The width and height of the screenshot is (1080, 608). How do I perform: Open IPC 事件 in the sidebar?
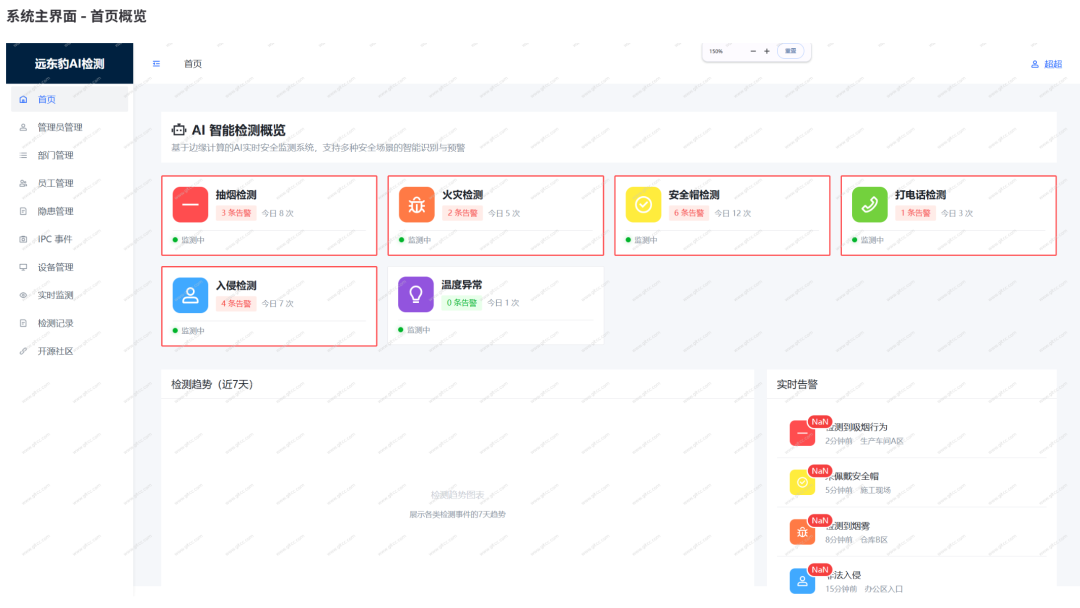[54, 239]
